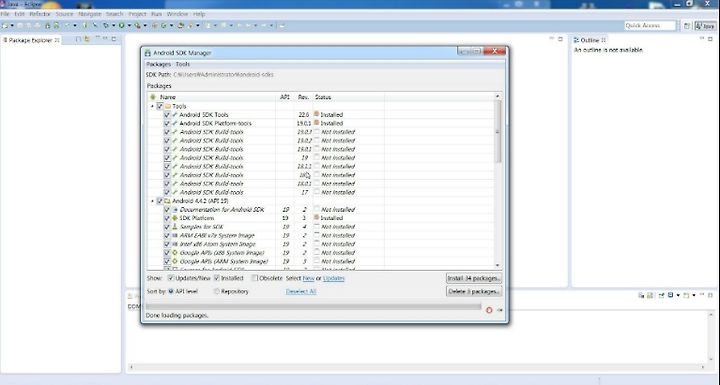Screen dimensions: 720x385
Task: Open the Tools menu in SDK Manager
Action: click(x=182, y=64)
